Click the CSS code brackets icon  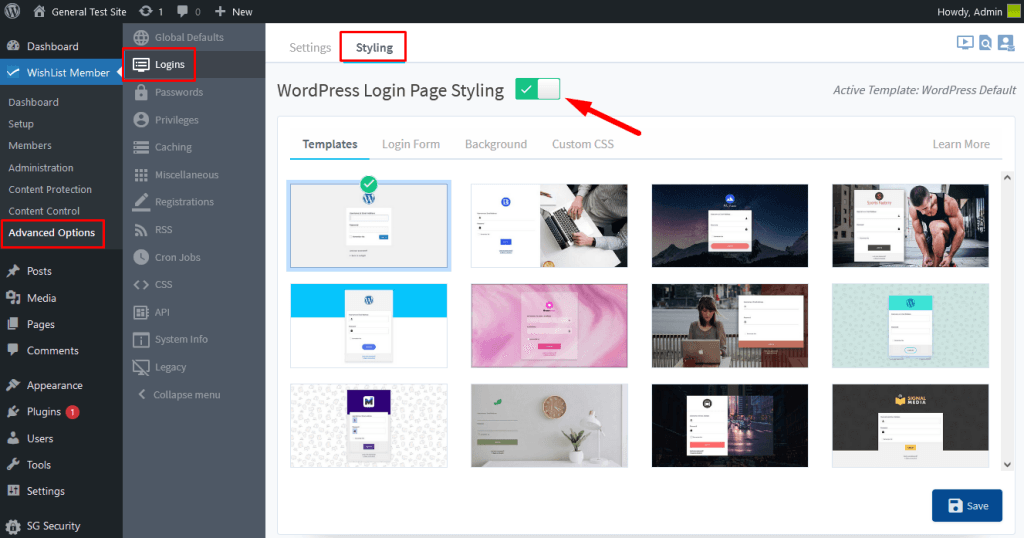(x=140, y=285)
